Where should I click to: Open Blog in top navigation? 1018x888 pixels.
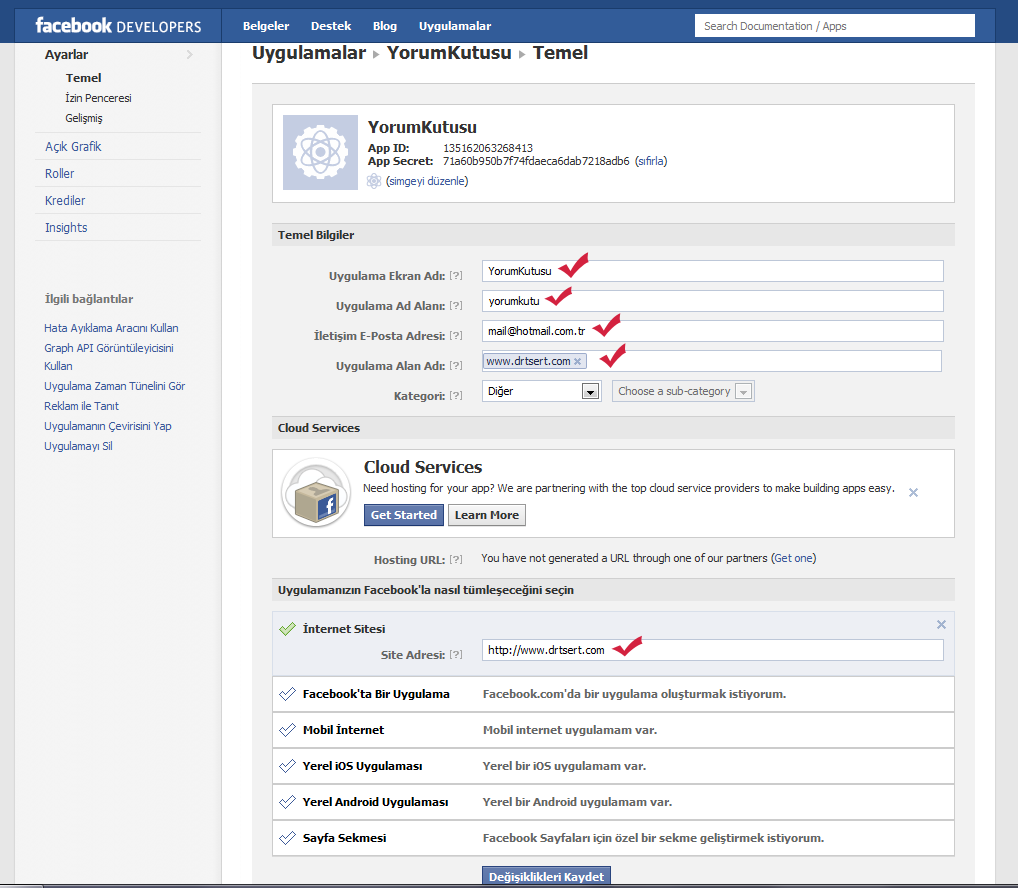[384, 26]
